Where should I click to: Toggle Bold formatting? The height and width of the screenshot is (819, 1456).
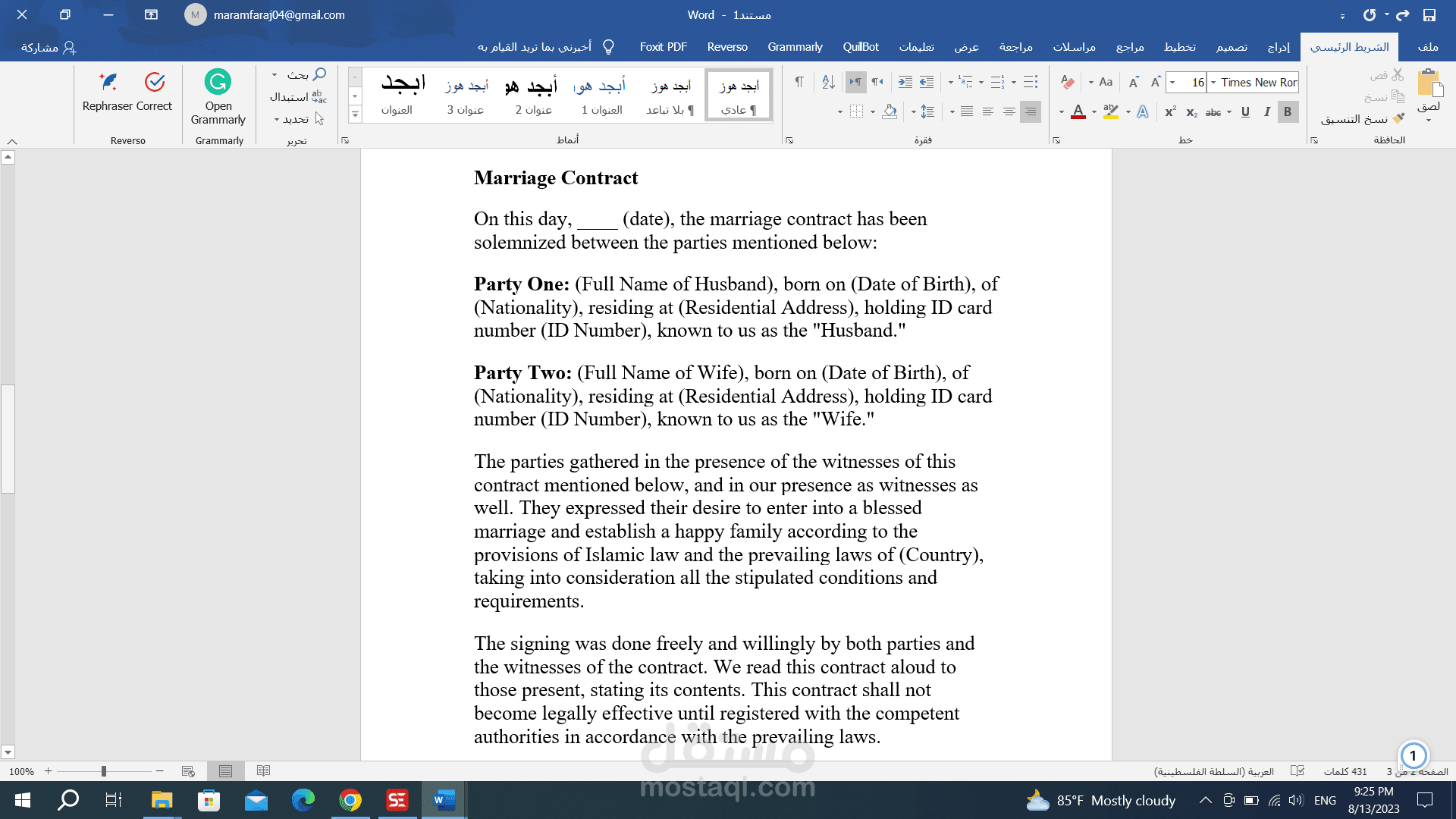1287,112
